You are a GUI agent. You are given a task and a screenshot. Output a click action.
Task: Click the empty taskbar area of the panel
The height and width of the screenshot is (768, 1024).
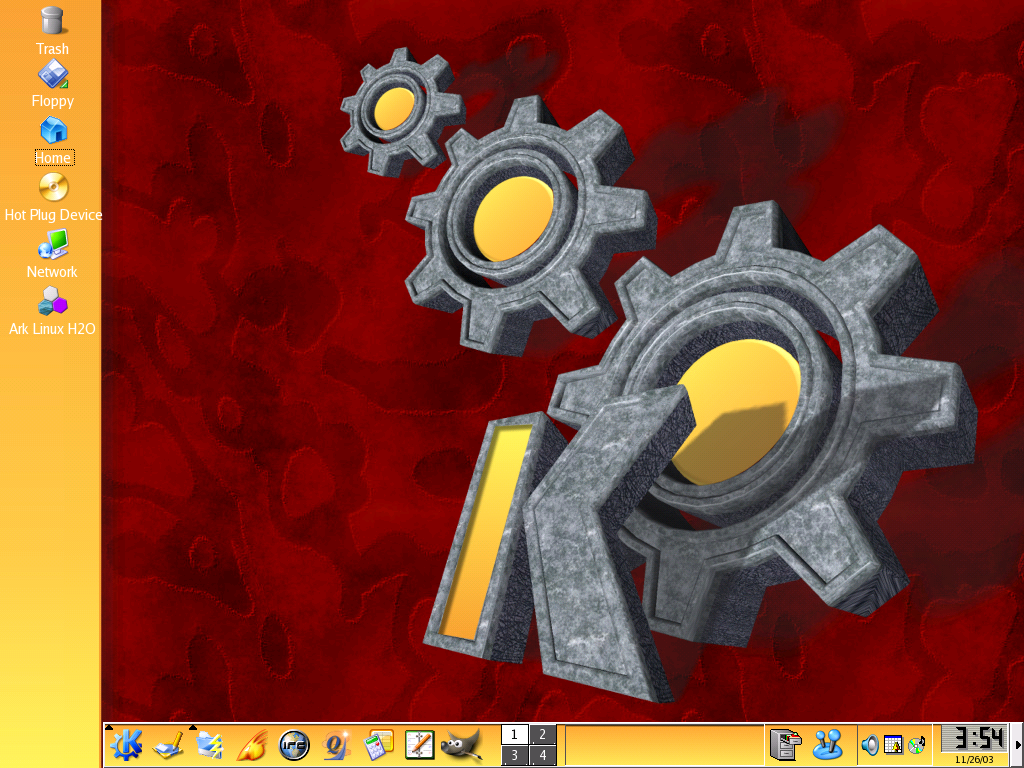(x=665, y=744)
